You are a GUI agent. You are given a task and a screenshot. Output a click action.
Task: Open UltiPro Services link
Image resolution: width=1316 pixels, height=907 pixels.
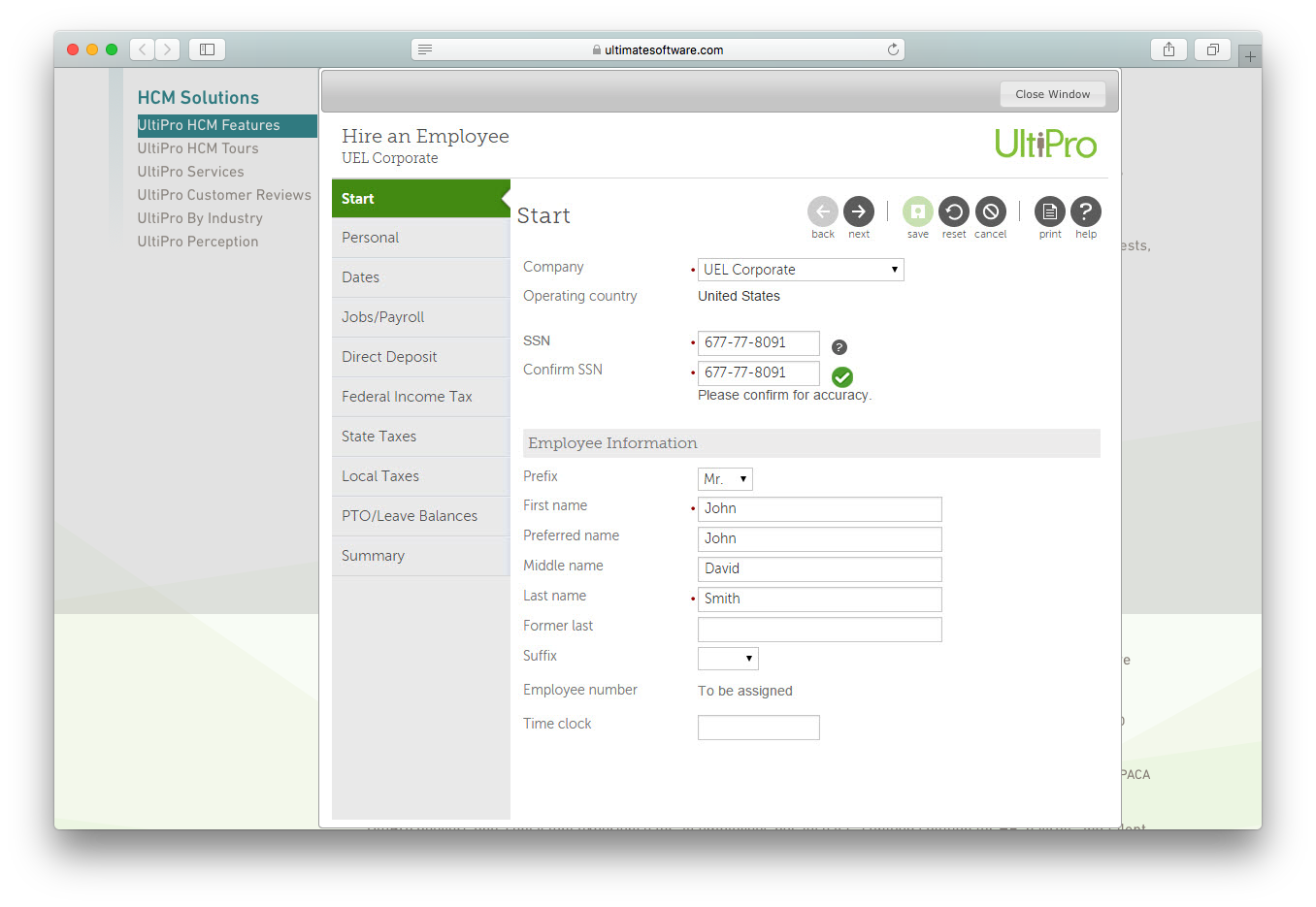pos(190,172)
